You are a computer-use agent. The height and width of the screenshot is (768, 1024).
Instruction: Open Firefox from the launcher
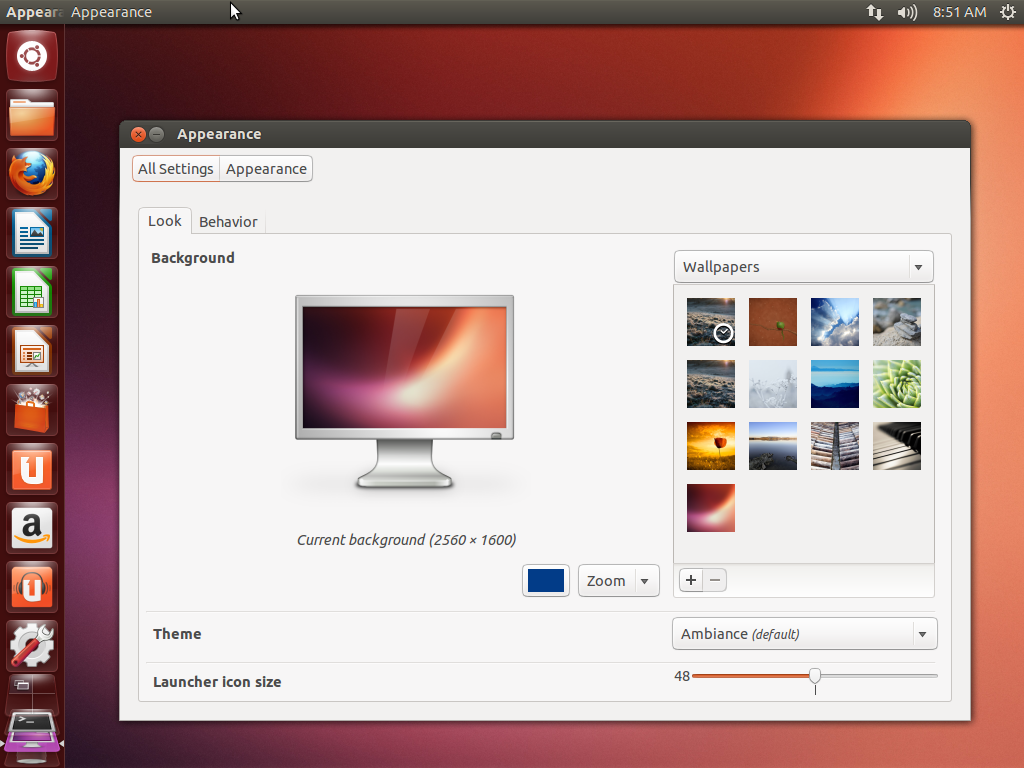click(32, 175)
